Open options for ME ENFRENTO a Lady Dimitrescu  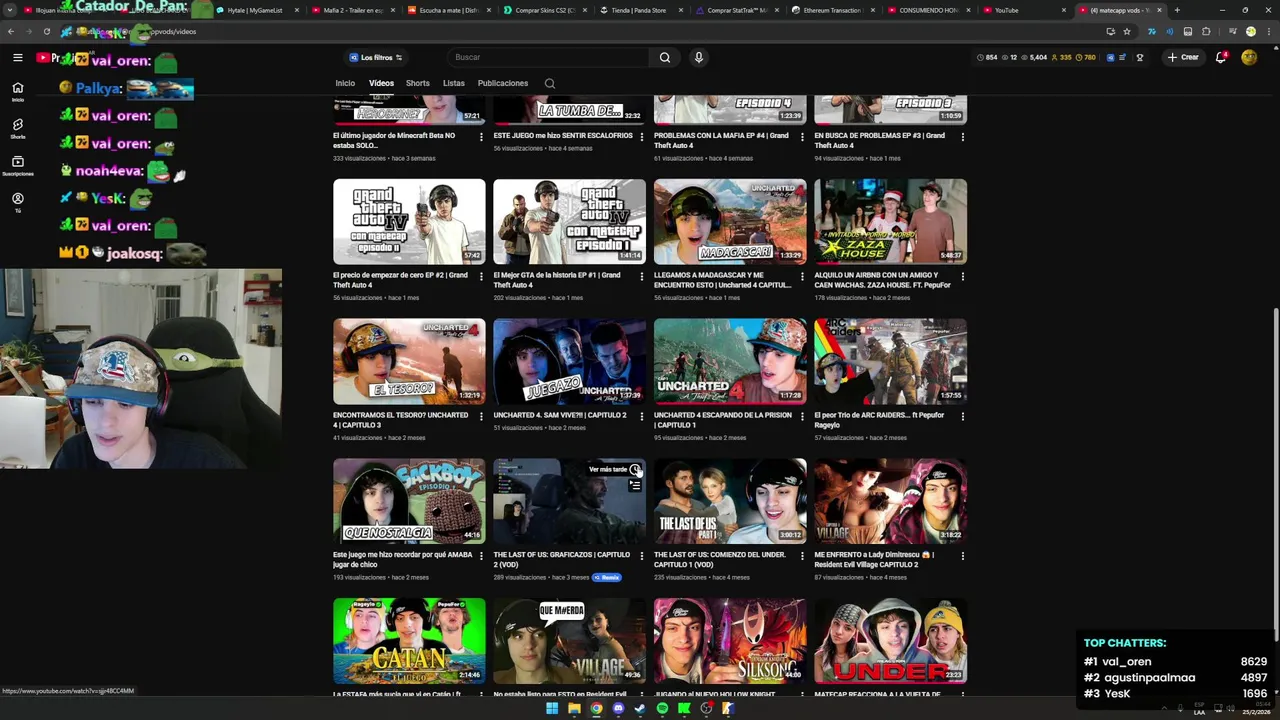click(962, 556)
